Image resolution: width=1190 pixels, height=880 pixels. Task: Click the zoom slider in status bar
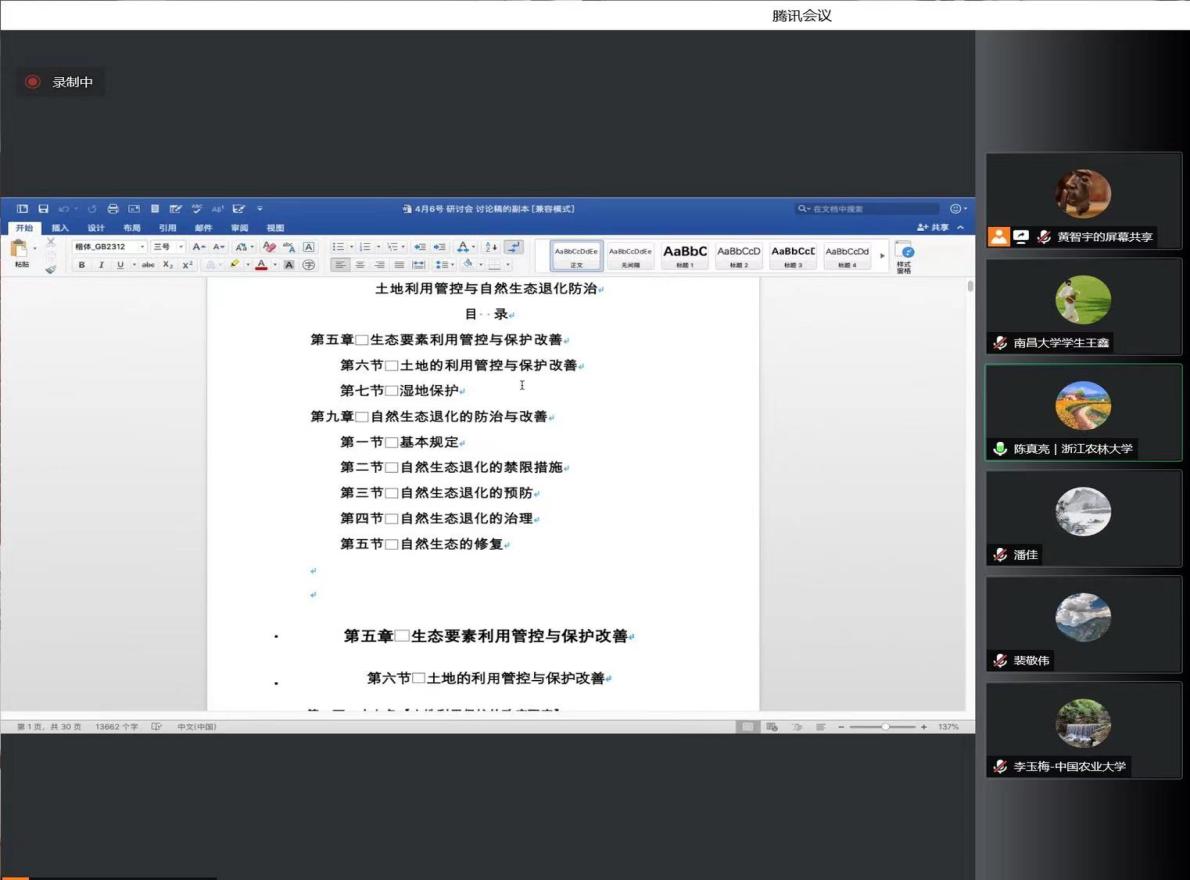(x=885, y=727)
